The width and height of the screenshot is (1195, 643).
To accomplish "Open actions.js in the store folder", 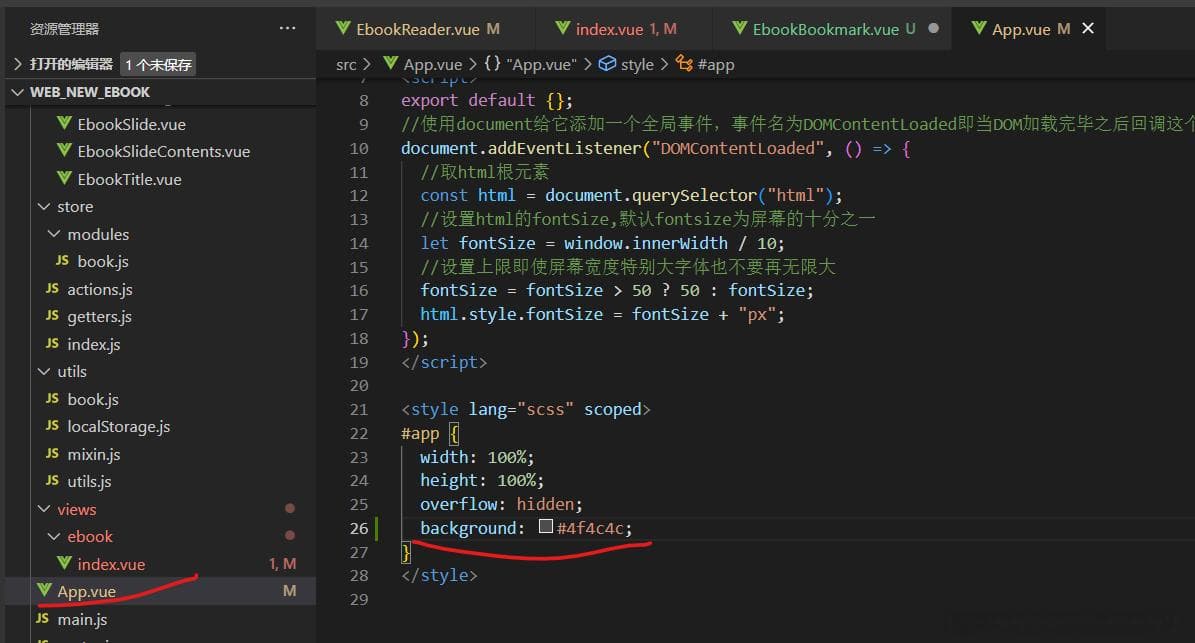I will coord(100,290).
